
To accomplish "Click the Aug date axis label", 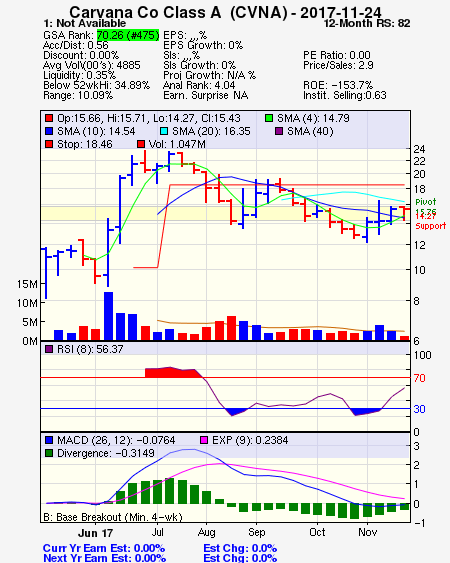I will point(207,533).
